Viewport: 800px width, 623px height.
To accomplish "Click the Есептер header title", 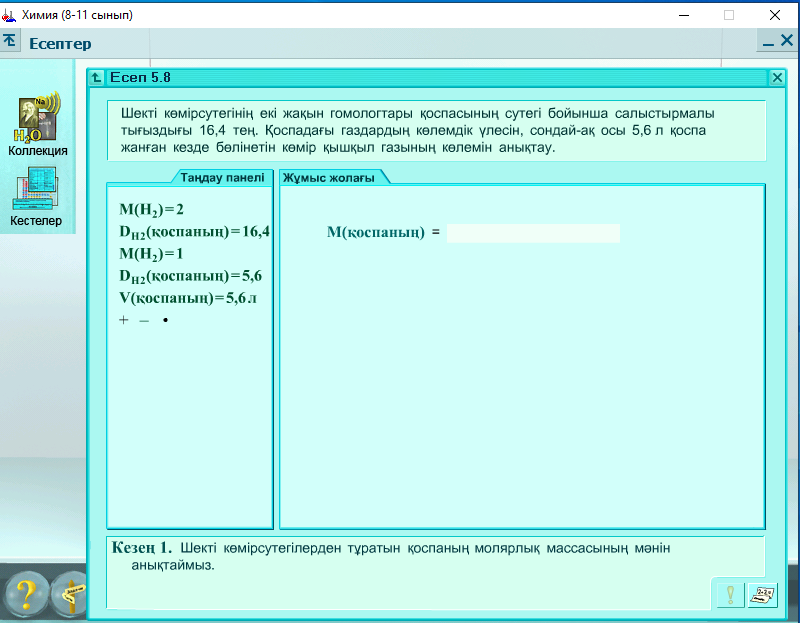I will coord(60,43).
